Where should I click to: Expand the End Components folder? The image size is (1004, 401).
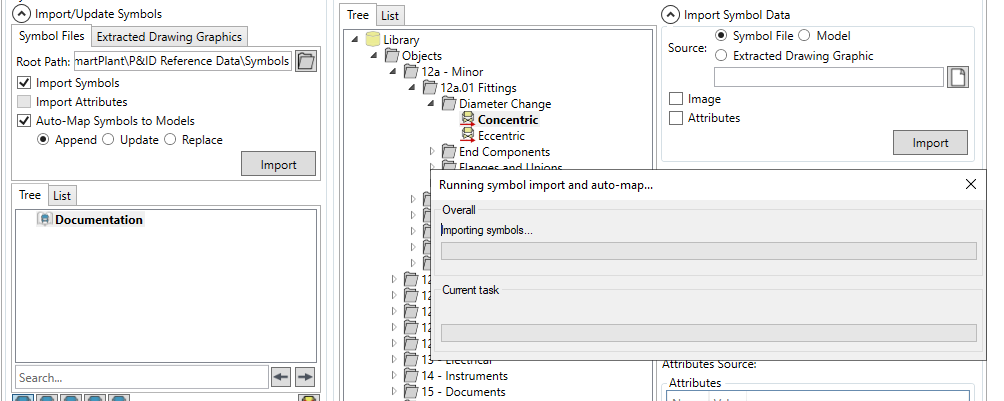433,152
